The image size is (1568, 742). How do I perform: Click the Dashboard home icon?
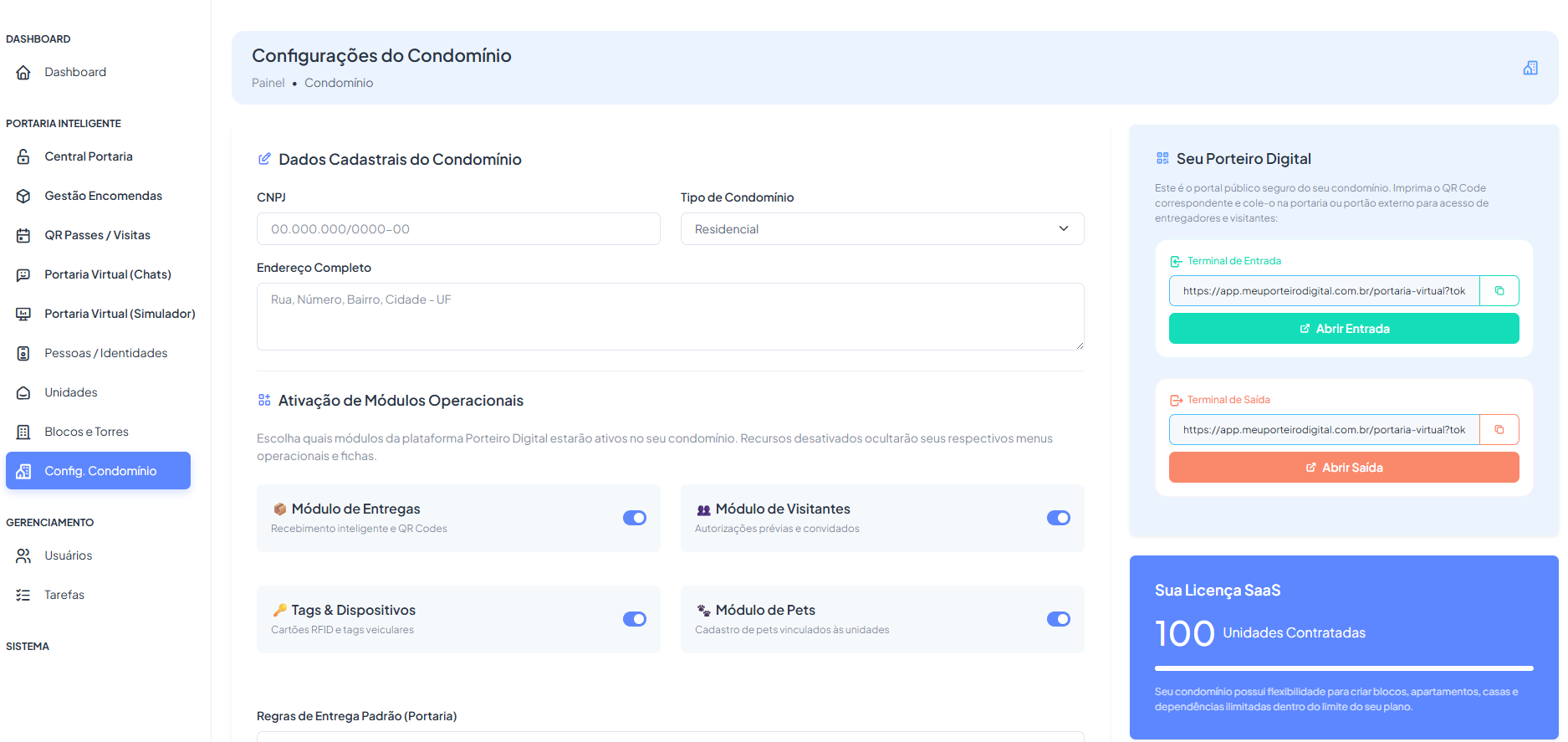(23, 73)
